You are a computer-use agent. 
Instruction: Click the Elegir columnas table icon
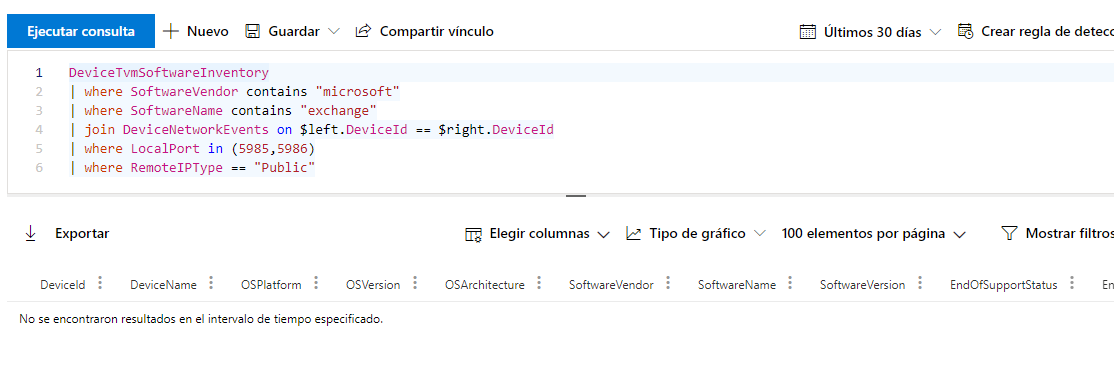pos(473,234)
